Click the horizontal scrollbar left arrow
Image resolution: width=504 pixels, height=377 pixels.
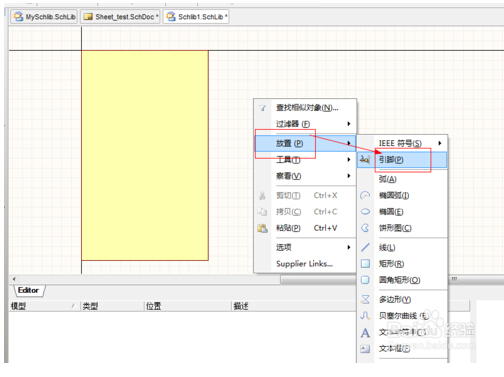coord(14,279)
